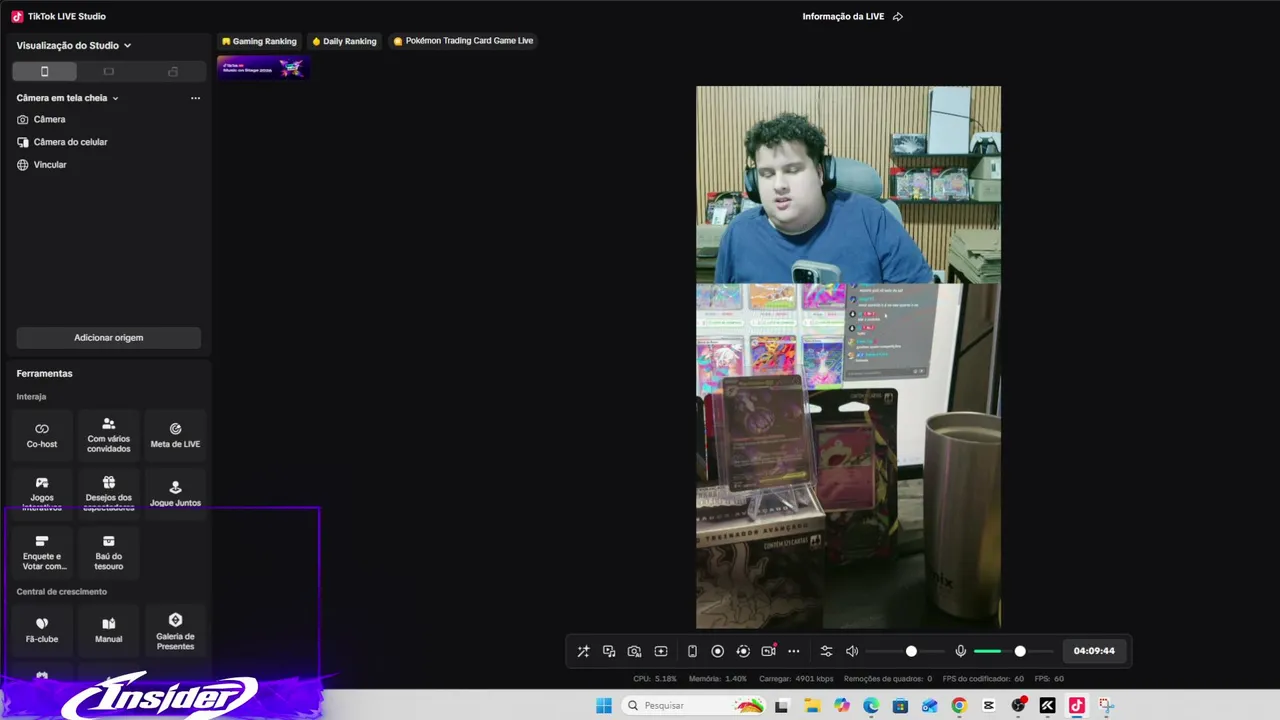This screenshot has width=1280, height=720.
Task: Open the Co-host tool
Action: (42, 435)
